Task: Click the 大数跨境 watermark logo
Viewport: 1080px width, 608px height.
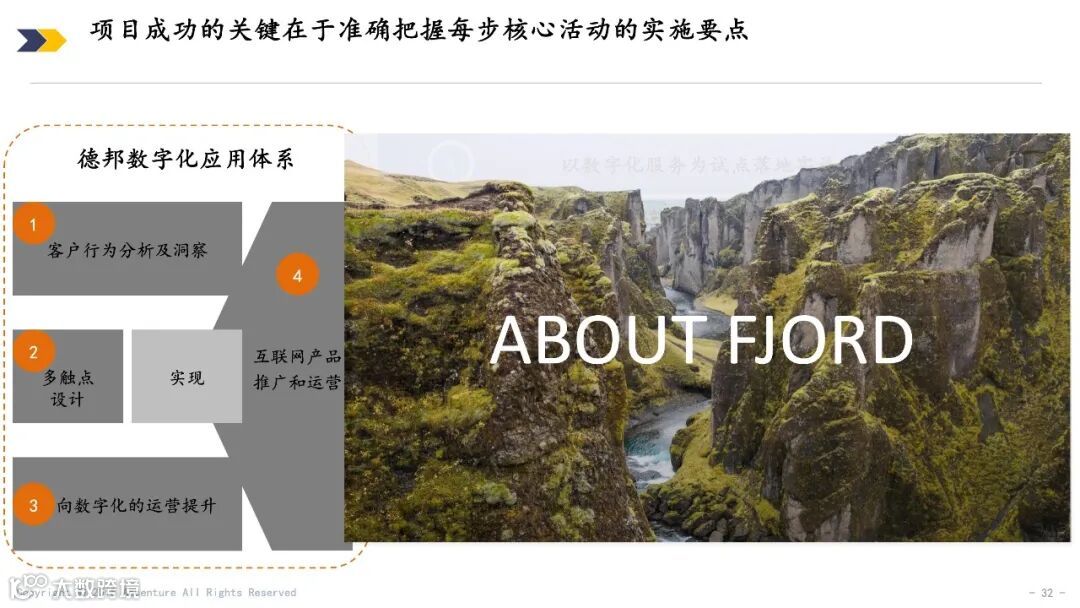Action: [74, 587]
